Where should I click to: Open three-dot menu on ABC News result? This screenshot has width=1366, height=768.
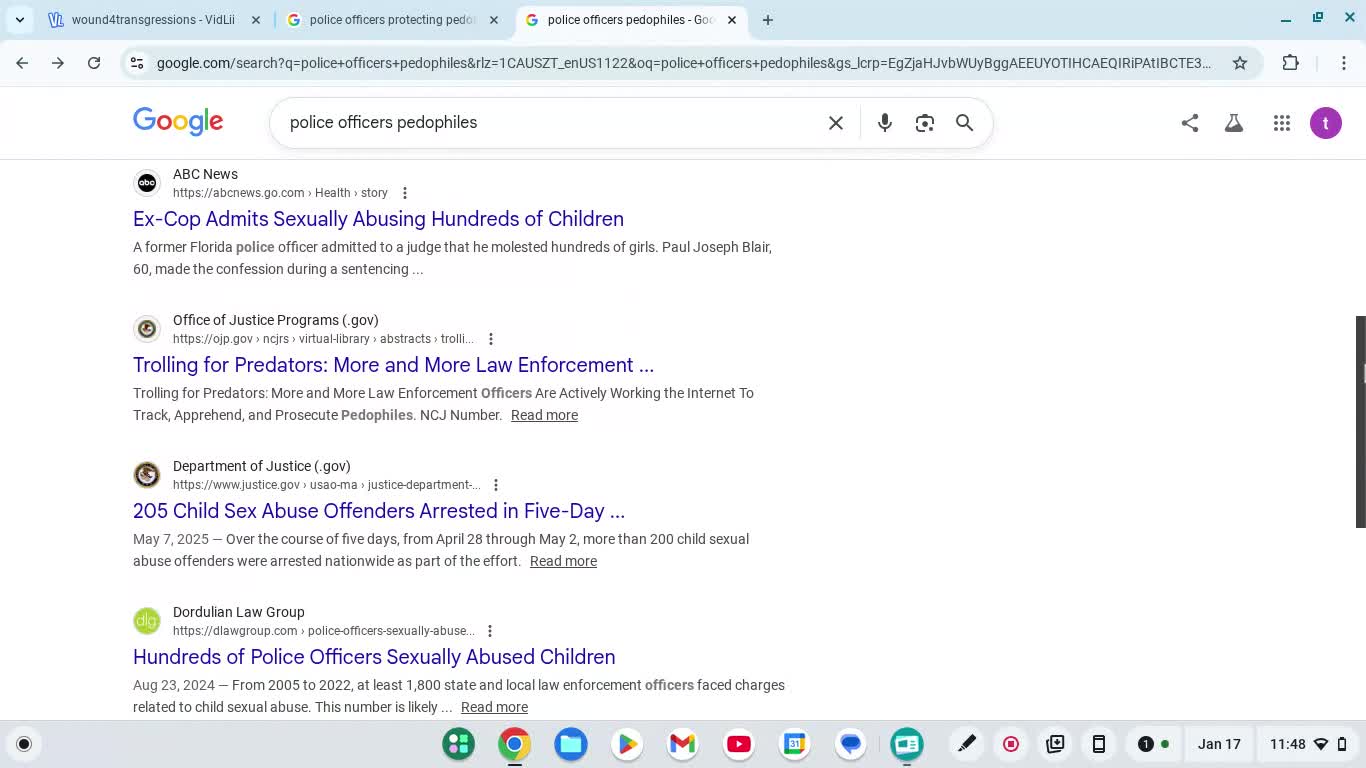coord(405,192)
